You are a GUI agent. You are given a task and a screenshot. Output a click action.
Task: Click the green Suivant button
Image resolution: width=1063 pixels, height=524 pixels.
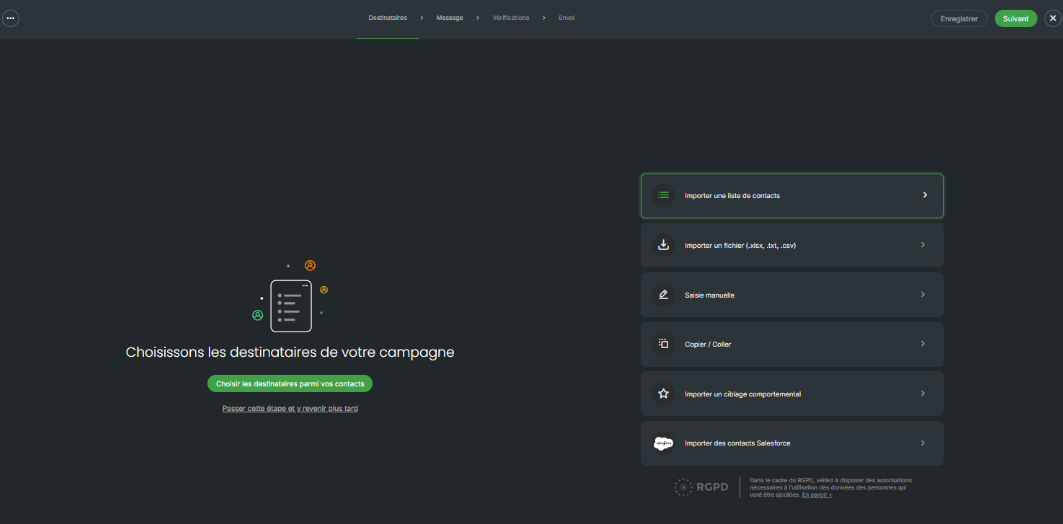coord(1016,19)
